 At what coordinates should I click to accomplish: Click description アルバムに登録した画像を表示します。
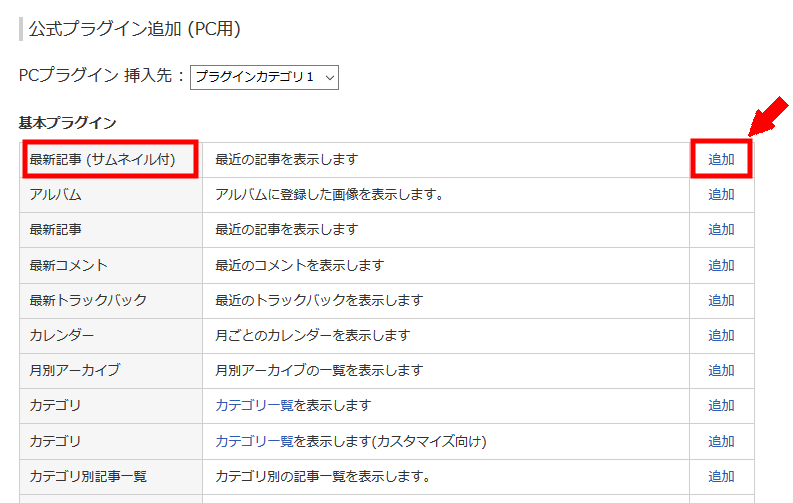329,195
